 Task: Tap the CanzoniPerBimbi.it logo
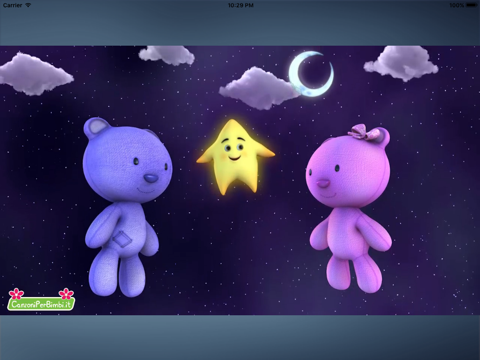[x=41, y=300]
